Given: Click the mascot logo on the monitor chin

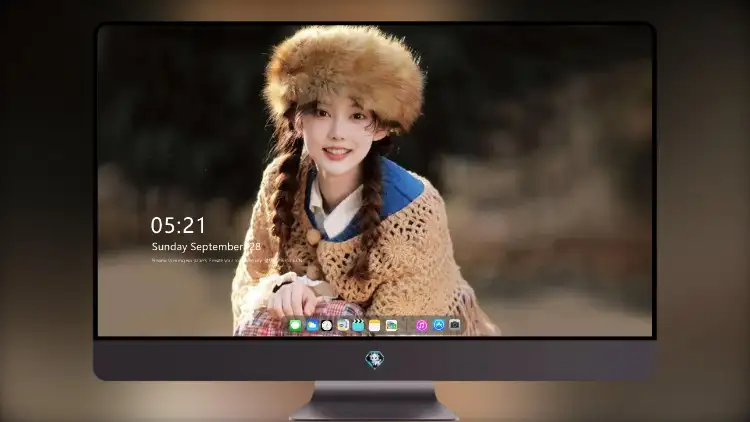Looking at the screenshot, I should pos(375,359).
